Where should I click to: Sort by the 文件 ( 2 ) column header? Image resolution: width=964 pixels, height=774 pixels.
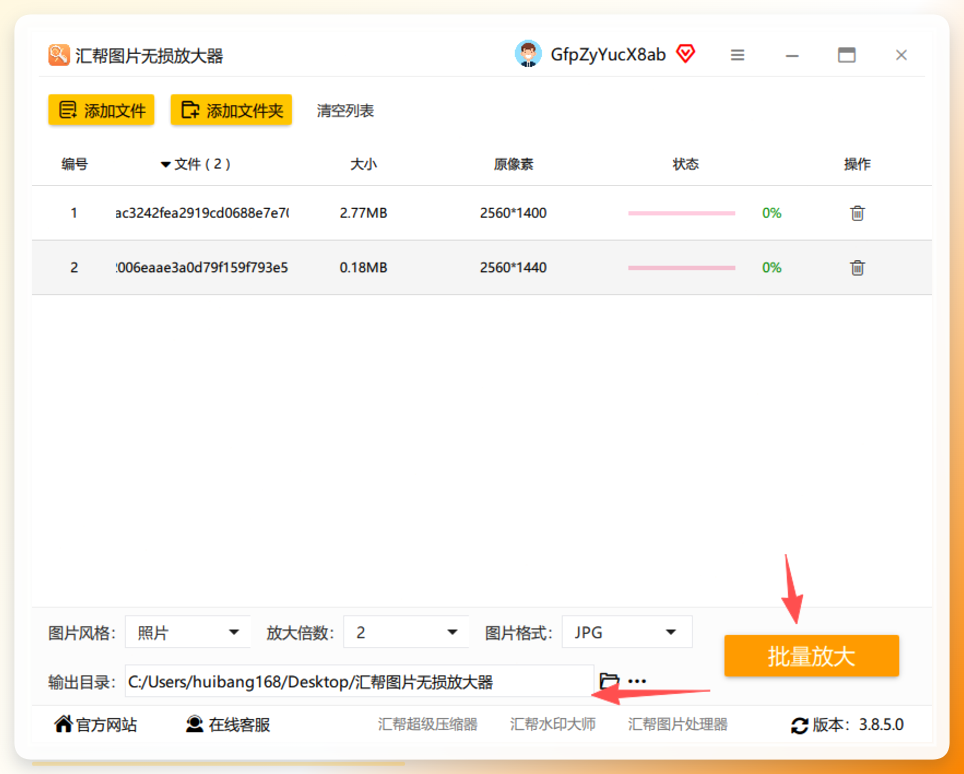(196, 164)
